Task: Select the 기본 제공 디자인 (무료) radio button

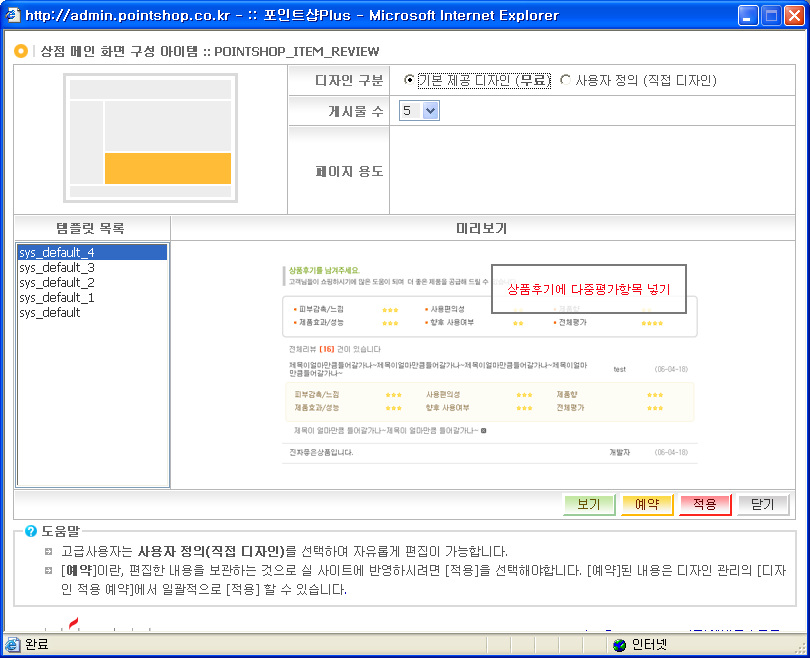Action: click(410, 80)
